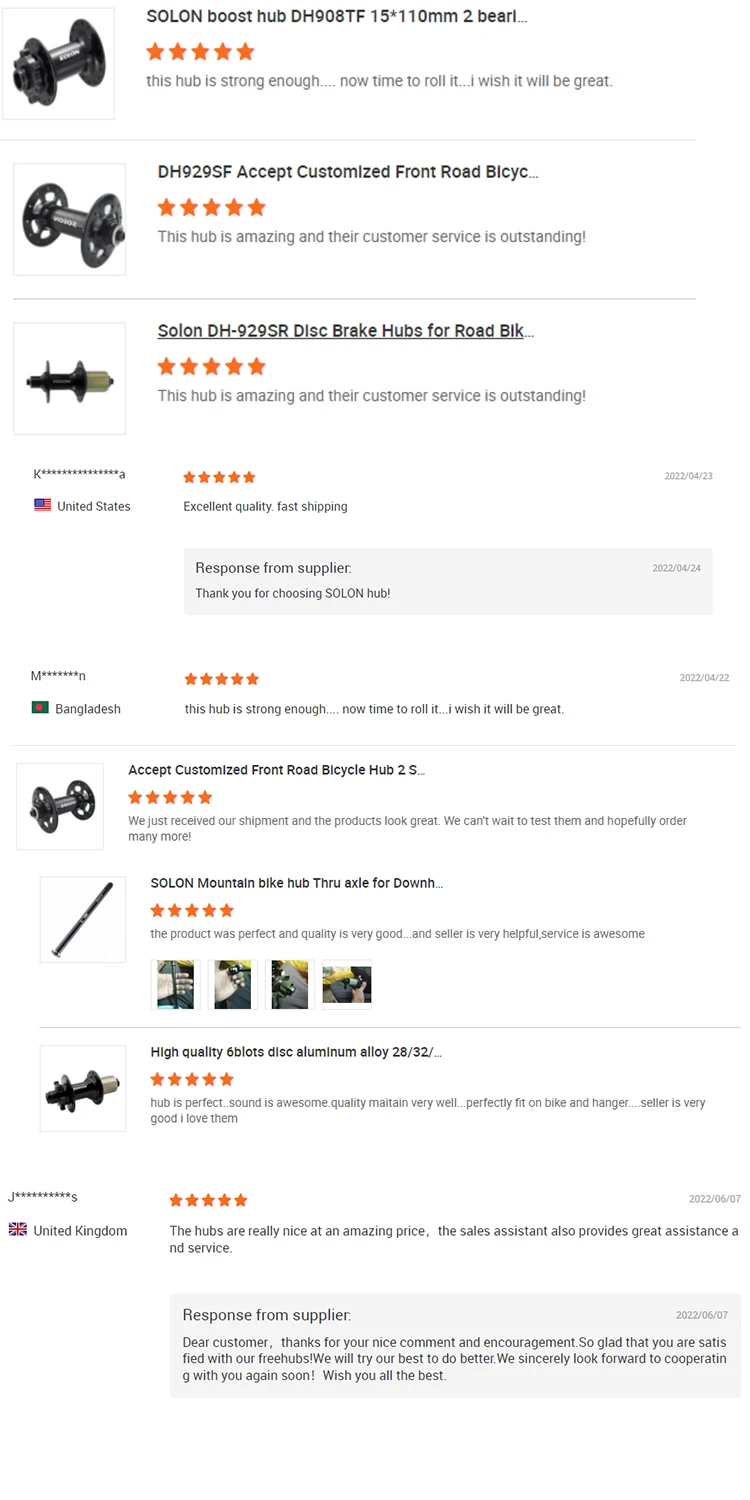Screen dimensions: 750x1500
Task: Open High quality 6blots disc aluminum alloy link
Action: (x=296, y=1052)
